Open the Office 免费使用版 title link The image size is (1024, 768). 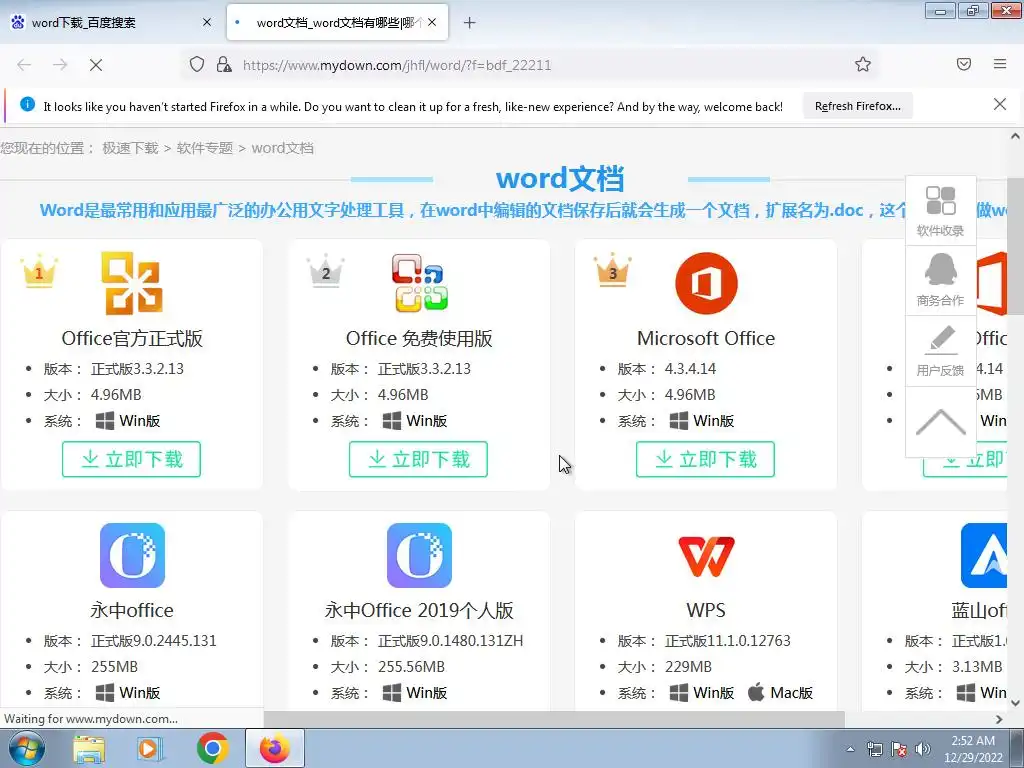coord(419,338)
